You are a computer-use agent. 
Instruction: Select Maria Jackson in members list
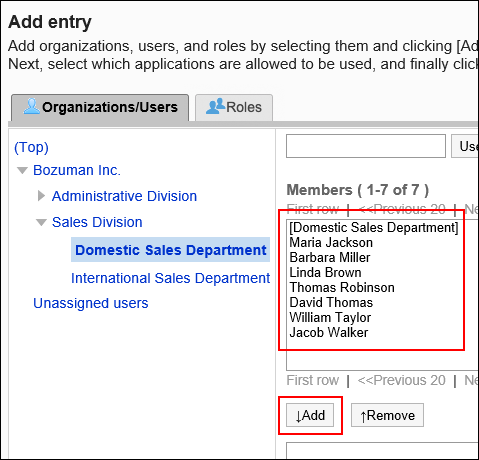(x=331, y=243)
